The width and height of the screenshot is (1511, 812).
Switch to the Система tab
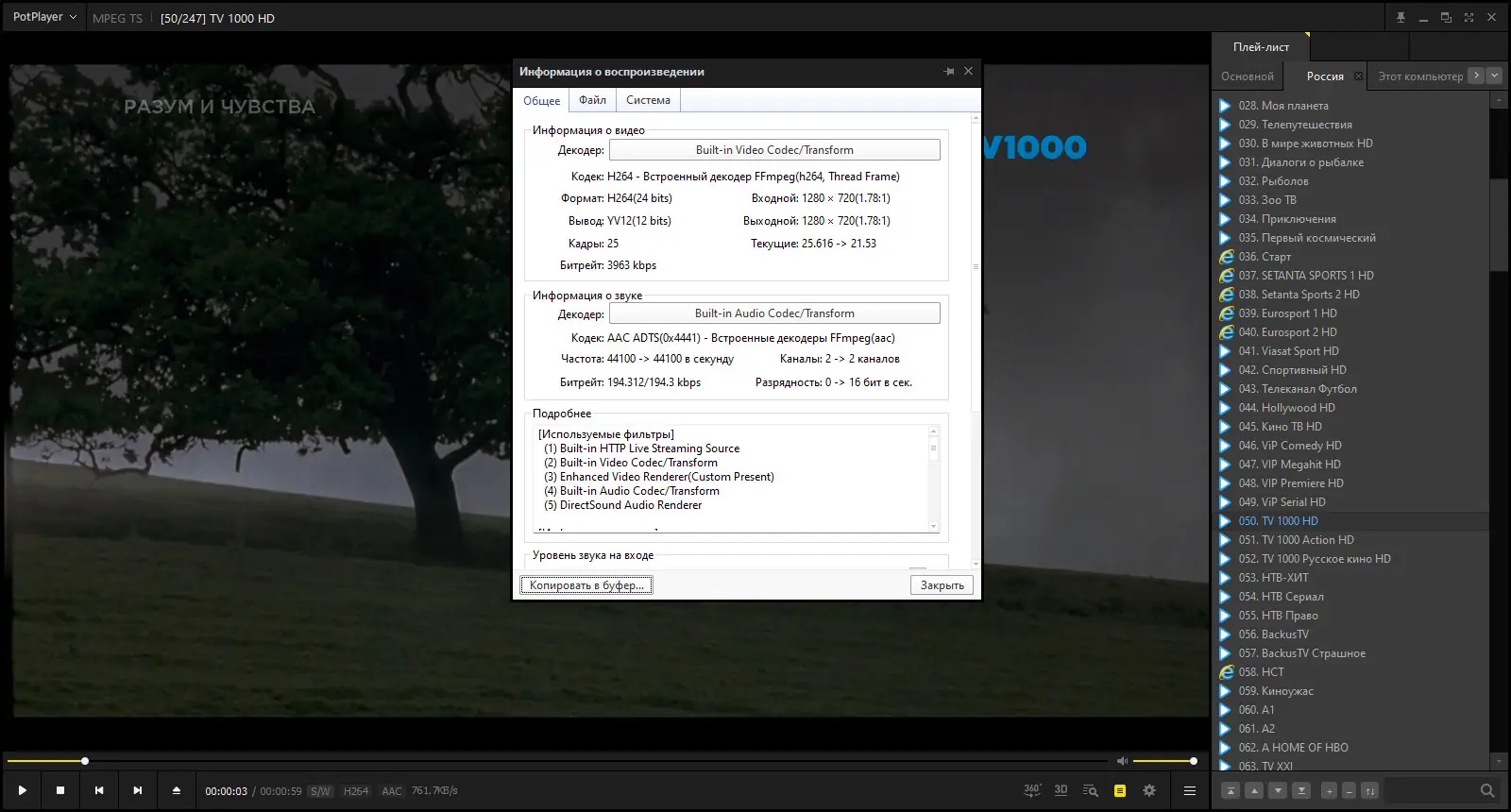pyautogui.click(x=648, y=100)
